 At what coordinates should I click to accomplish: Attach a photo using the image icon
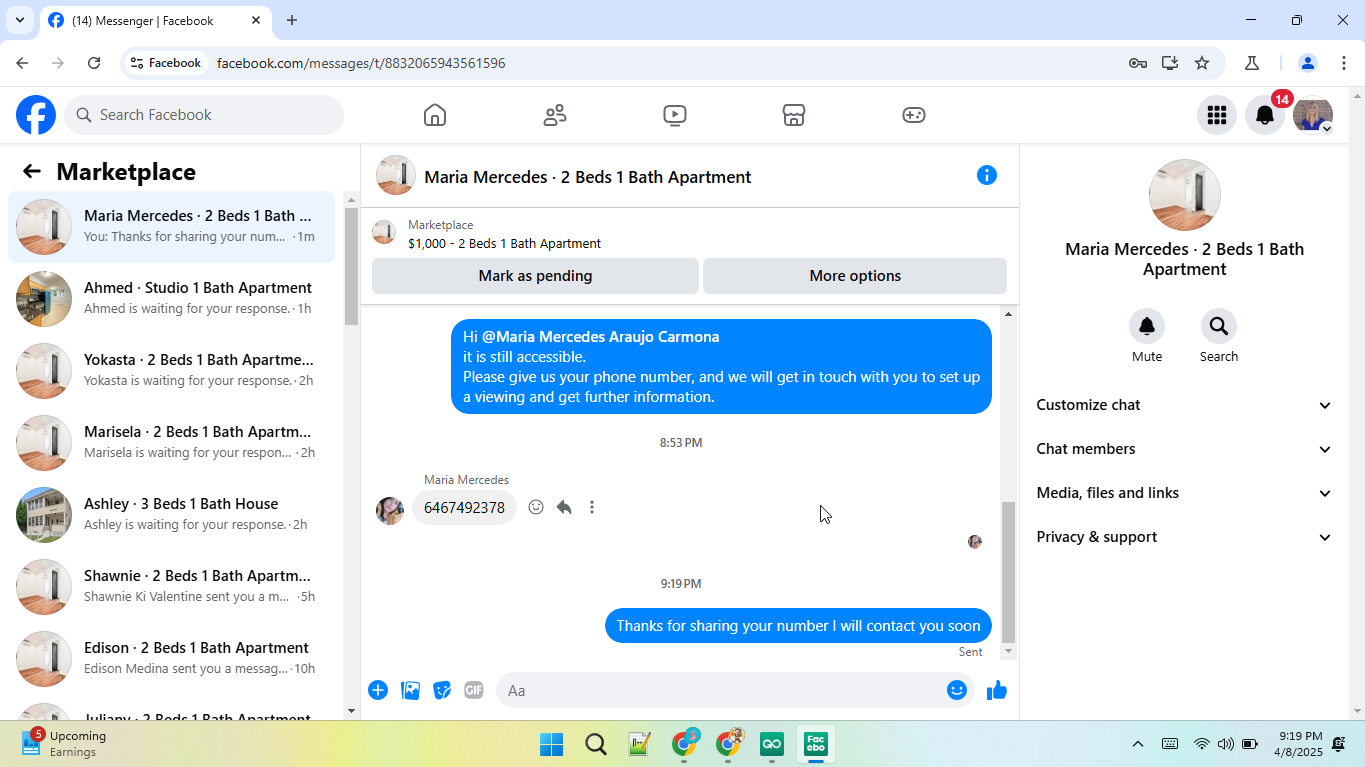(x=410, y=690)
